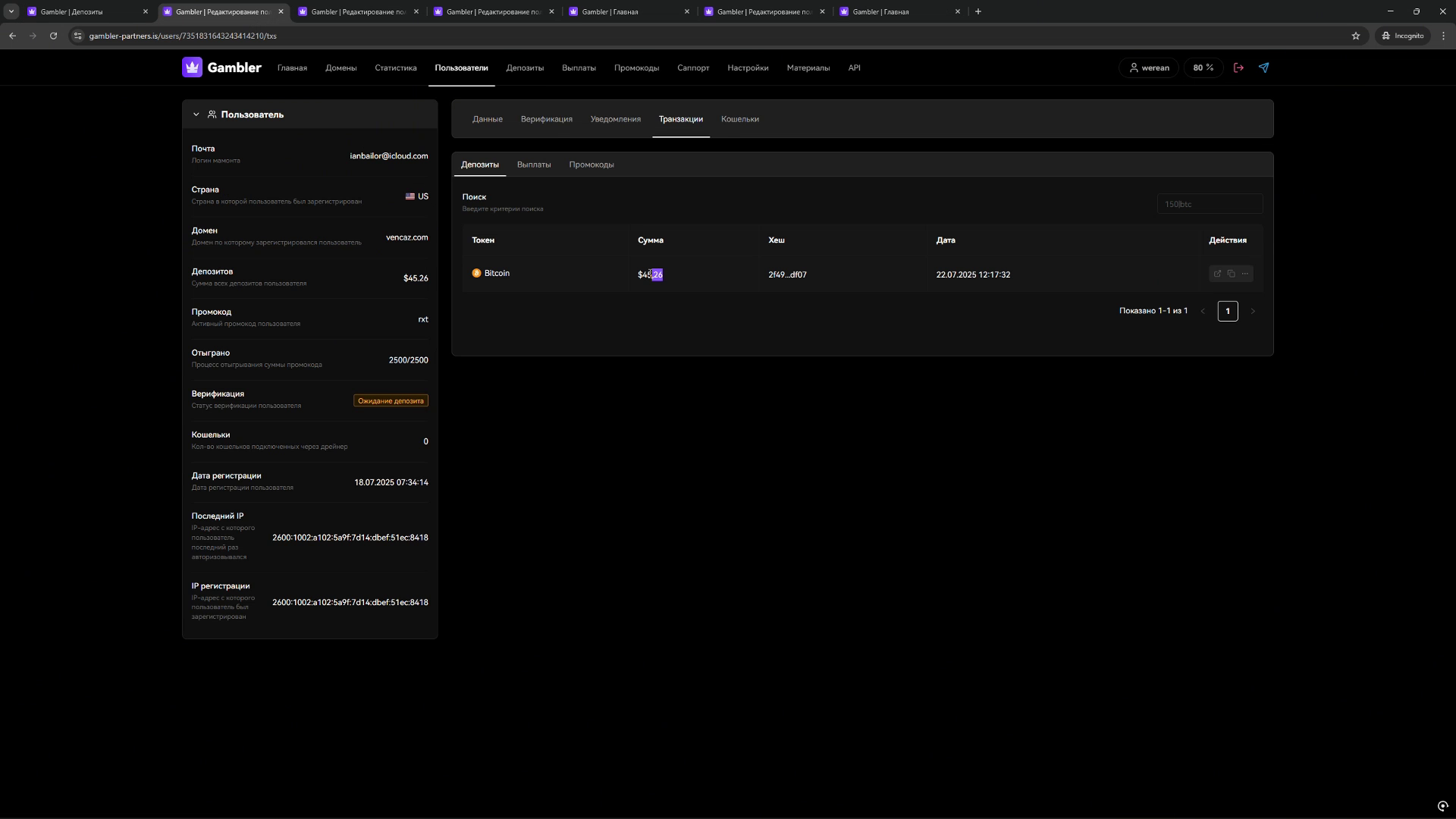Open the transaction external link icon
This screenshot has height=819, width=1456.
(1217, 274)
